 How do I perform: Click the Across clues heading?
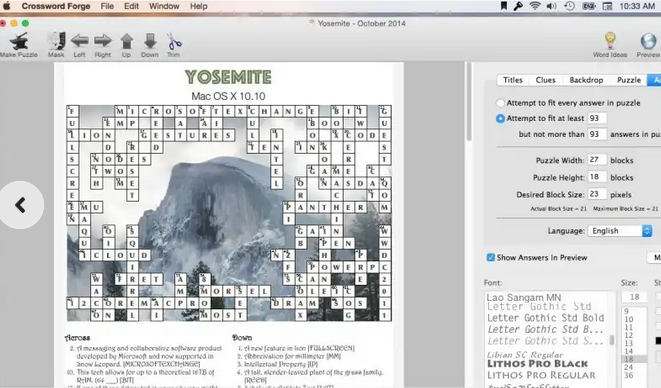78,337
